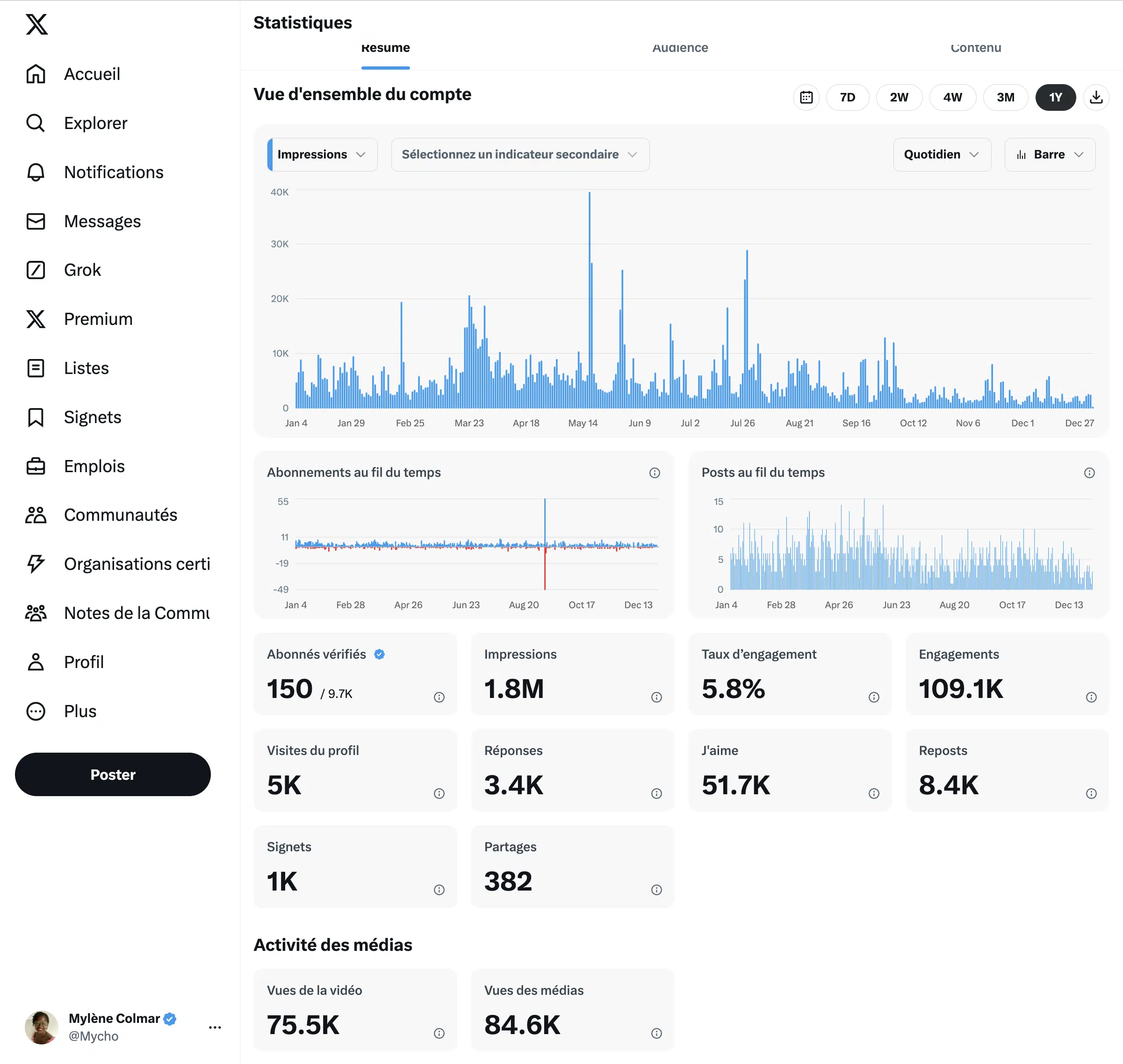Show info for Abonnements au fil du temps

click(x=655, y=473)
